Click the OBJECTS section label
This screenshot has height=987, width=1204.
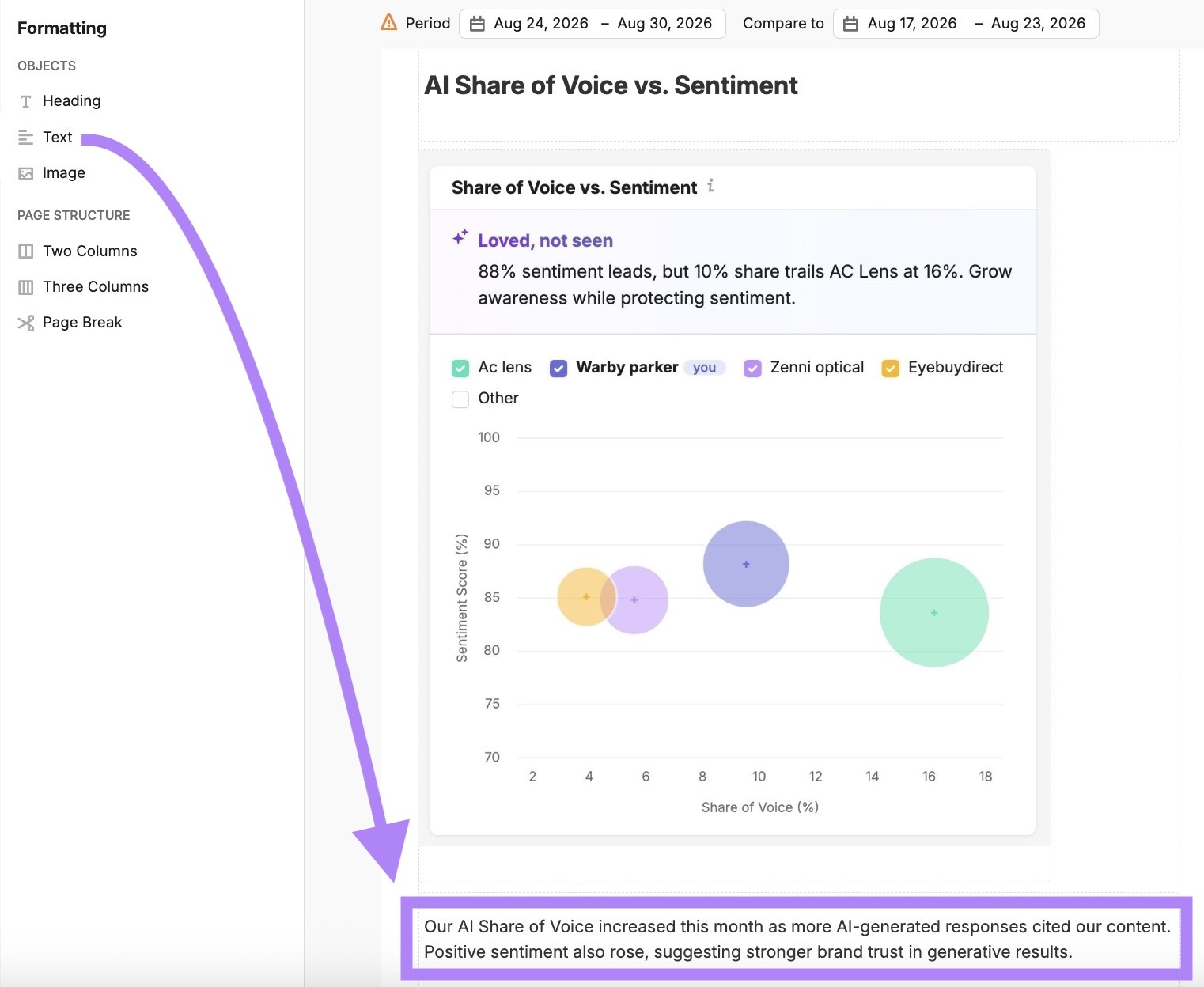pyautogui.click(x=47, y=66)
